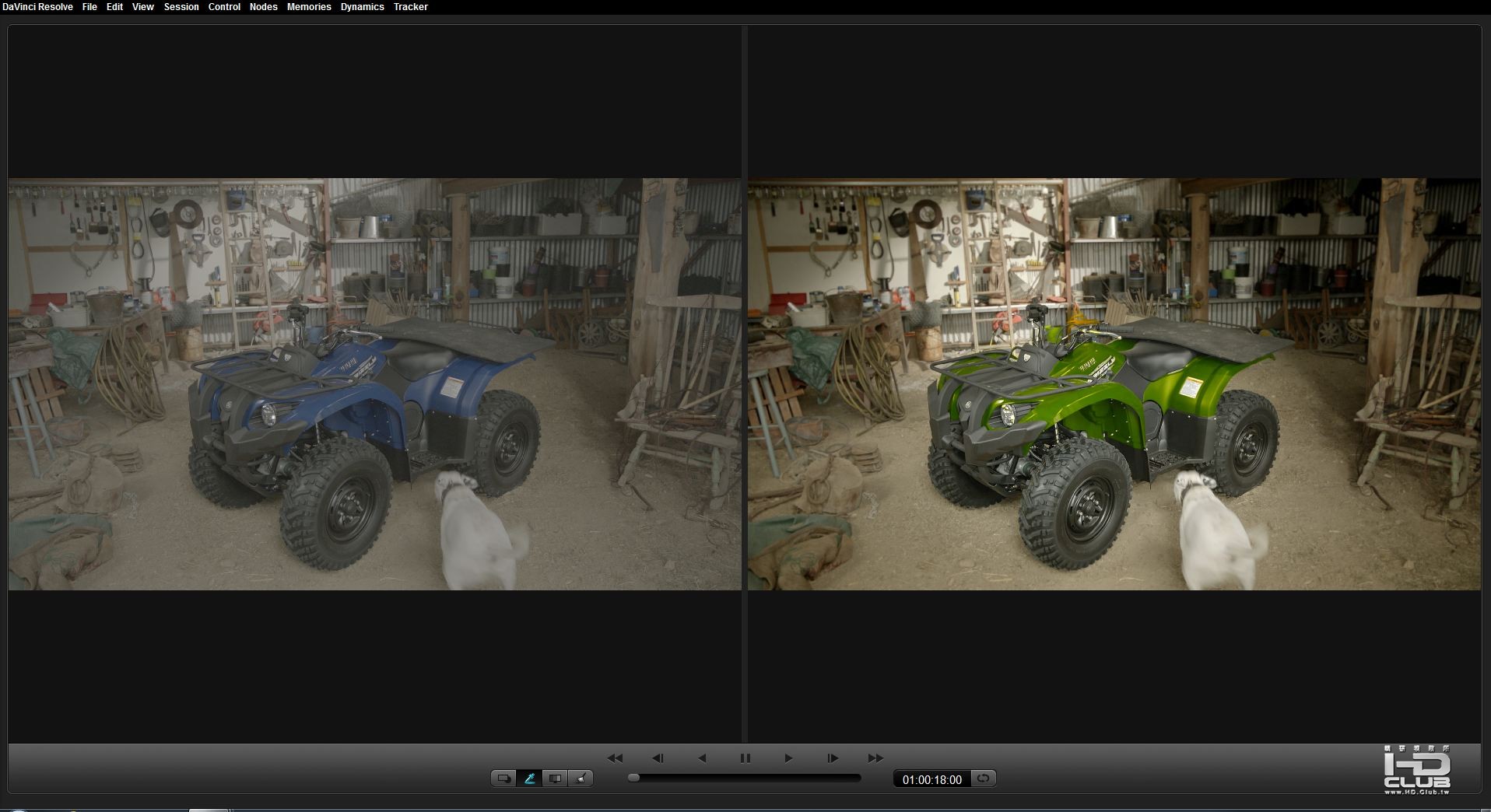Step back one frame
The image size is (1491, 812).
click(658, 758)
